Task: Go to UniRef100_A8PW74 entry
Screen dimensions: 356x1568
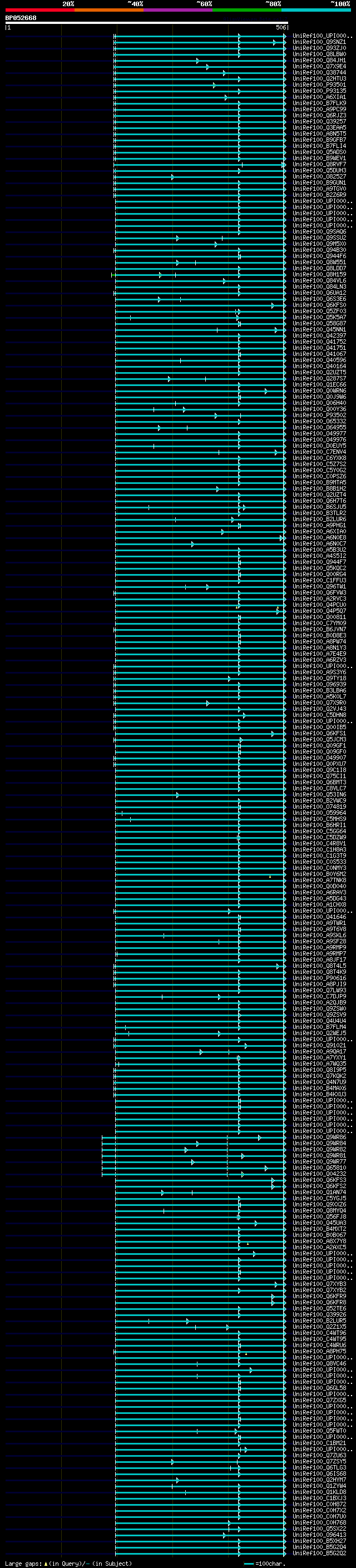Action: [319, 641]
